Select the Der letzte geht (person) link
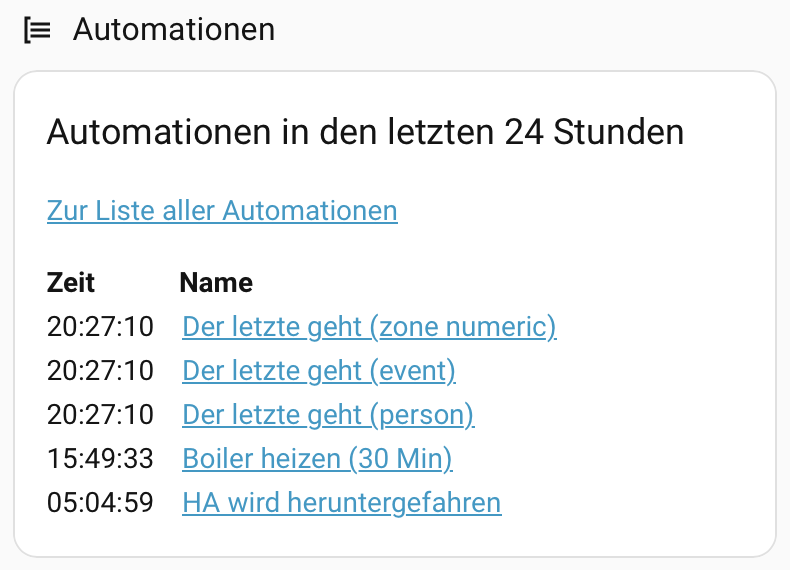The height and width of the screenshot is (570, 790). coord(328,415)
